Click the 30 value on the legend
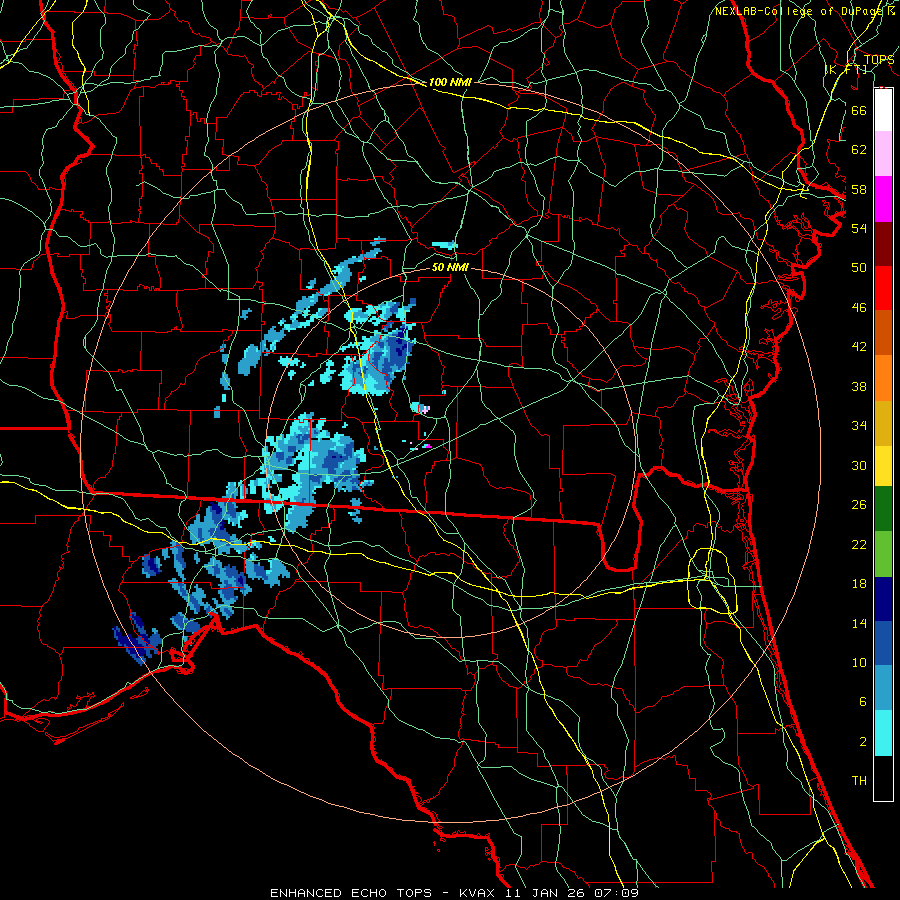Screen dimensions: 900x900 tap(859, 465)
